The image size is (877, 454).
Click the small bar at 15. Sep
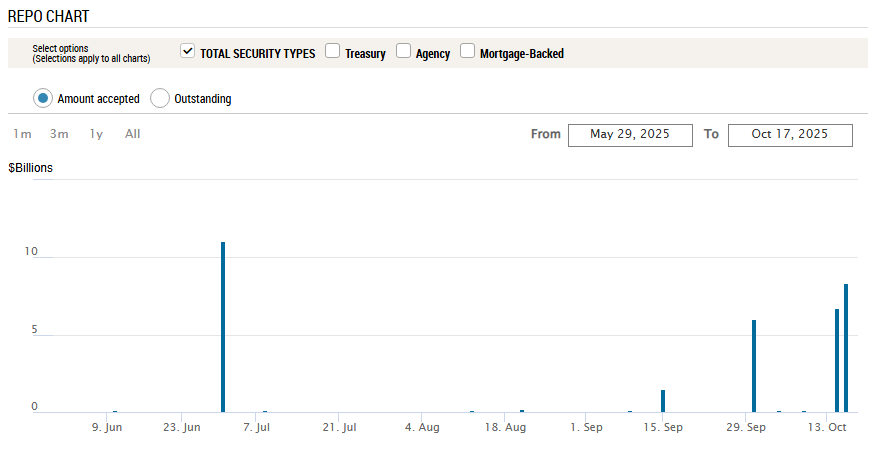pos(663,401)
